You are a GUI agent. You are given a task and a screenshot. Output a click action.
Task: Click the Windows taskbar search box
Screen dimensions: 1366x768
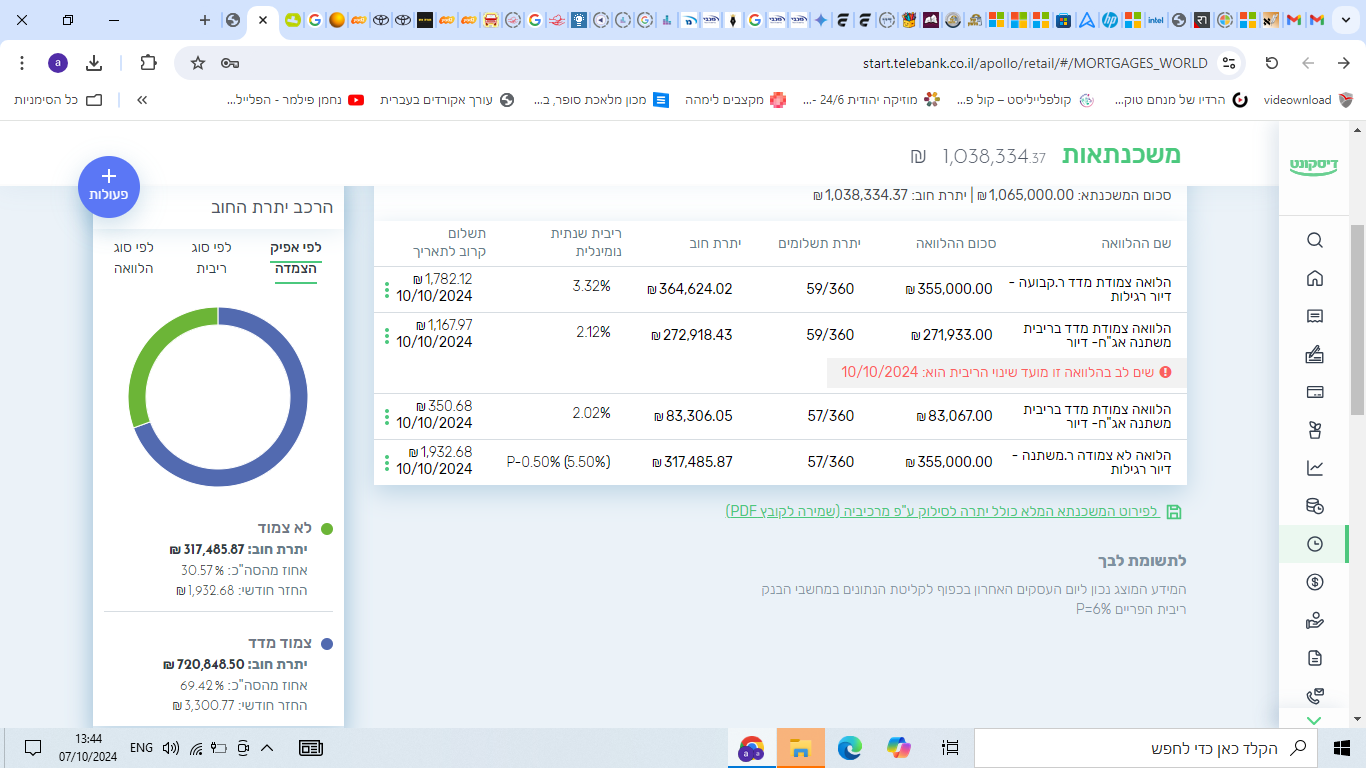1146,748
